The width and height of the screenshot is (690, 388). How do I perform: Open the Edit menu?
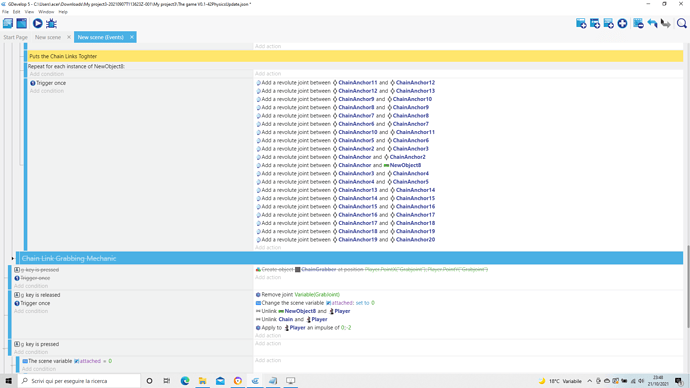[16, 12]
